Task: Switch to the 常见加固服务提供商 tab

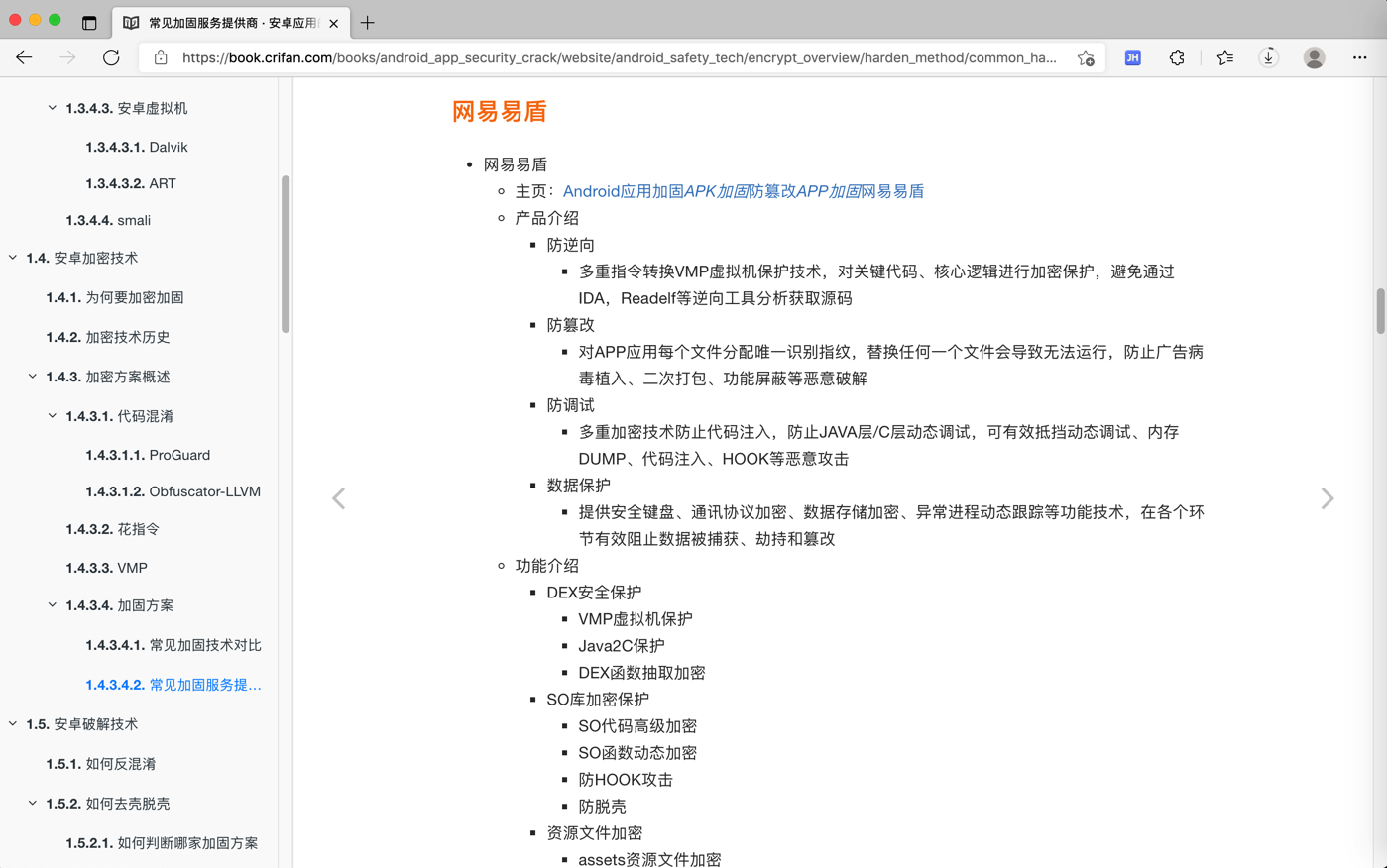Action: coord(230,23)
